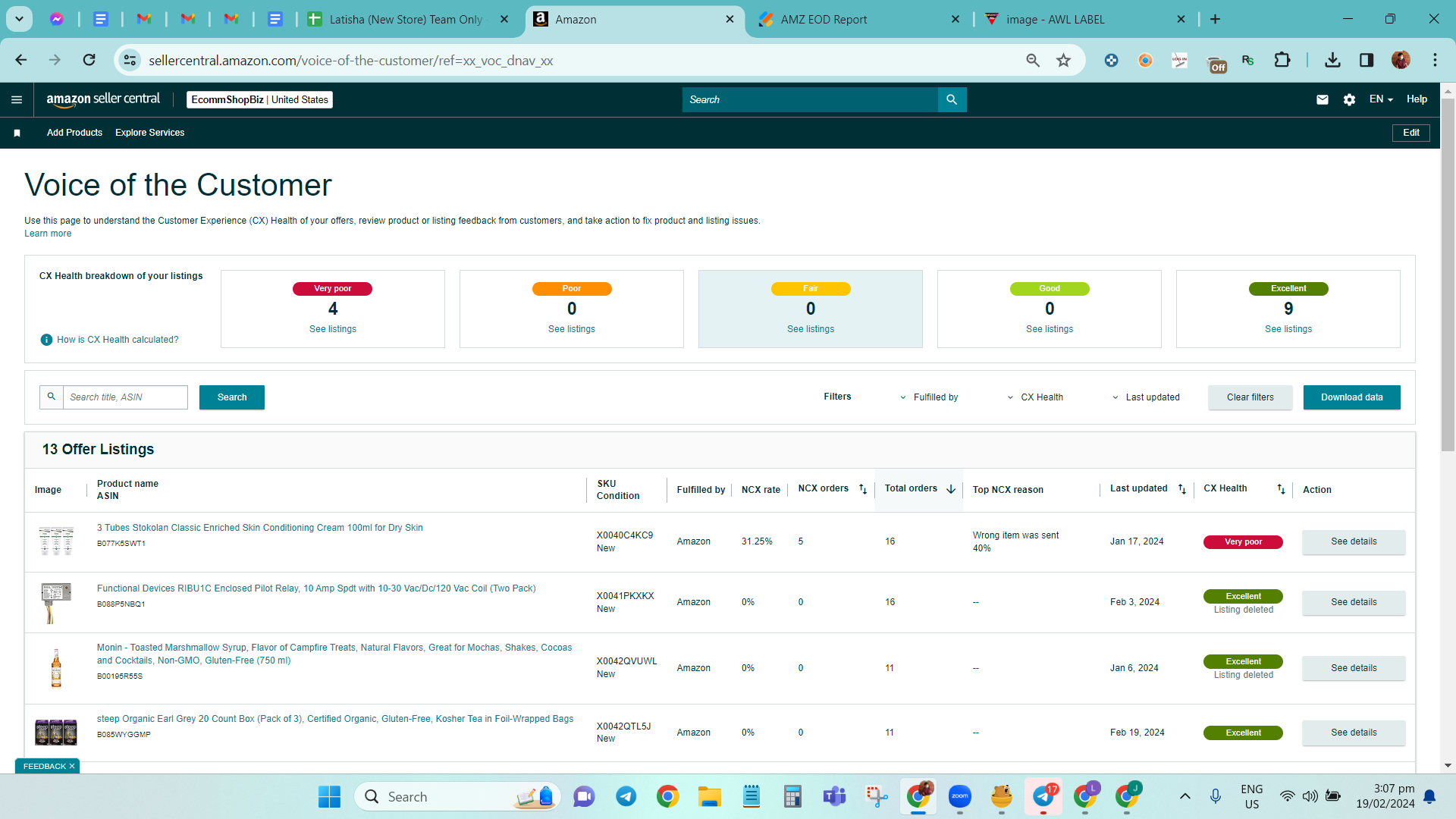Toggle the Chrome side panel icon
The image size is (1456, 819).
coord(1367,60)
